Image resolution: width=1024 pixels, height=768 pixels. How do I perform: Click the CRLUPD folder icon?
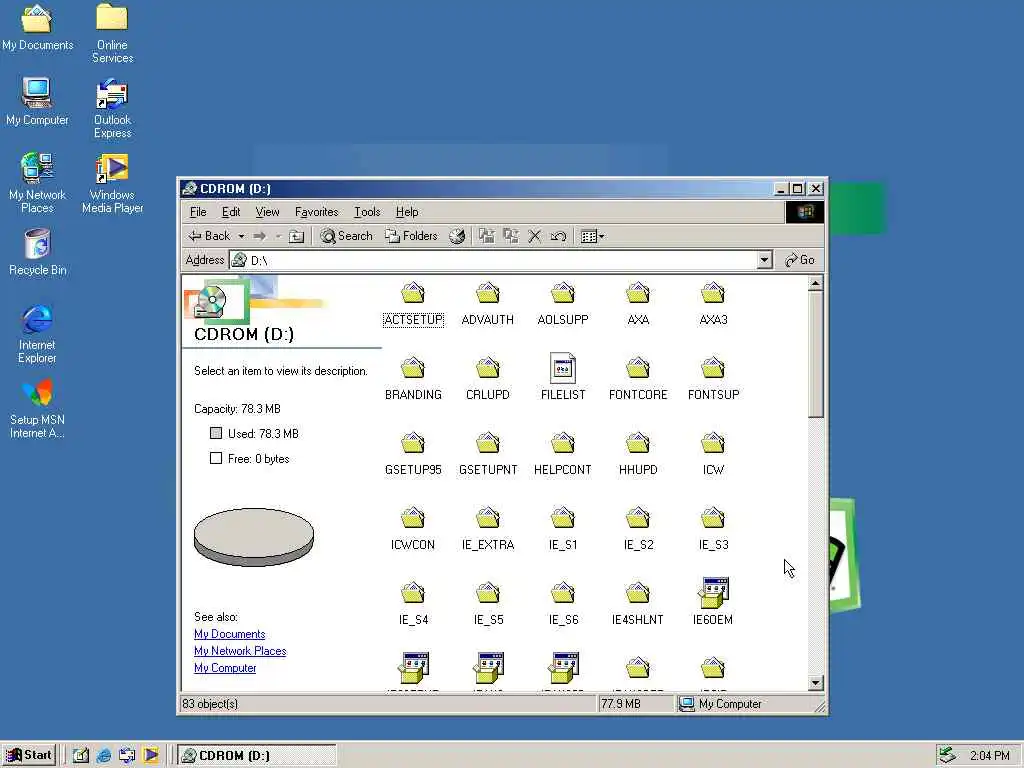pyautogui.click(x=488, y=368)
